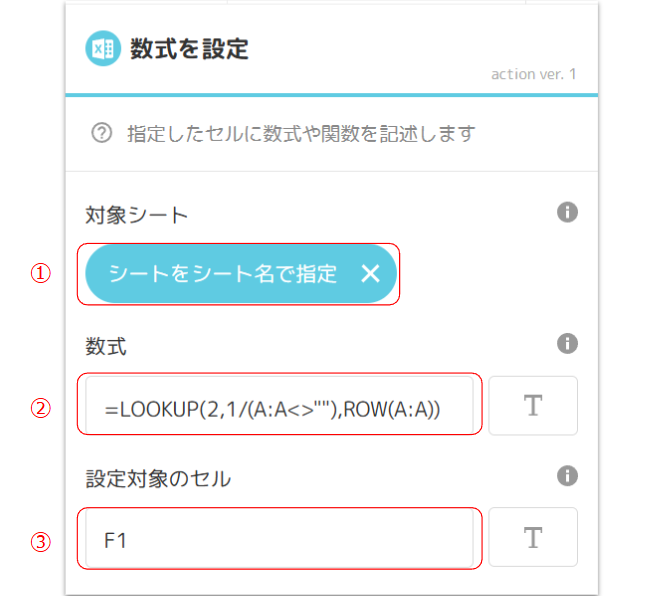The image size is (663, 596).
Task: Click the description text 指定したセルに数式や関数を記述します
Action: (301, 134)
